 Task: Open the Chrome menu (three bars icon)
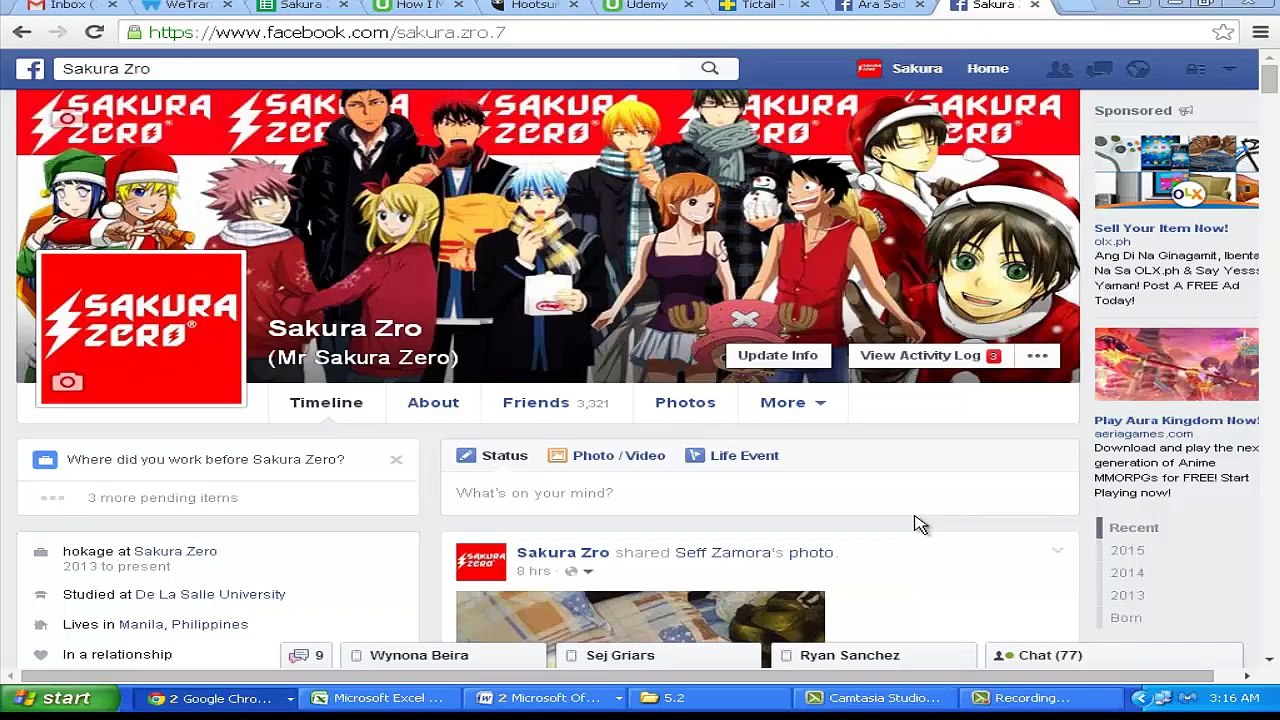[x=1260, y=32]
